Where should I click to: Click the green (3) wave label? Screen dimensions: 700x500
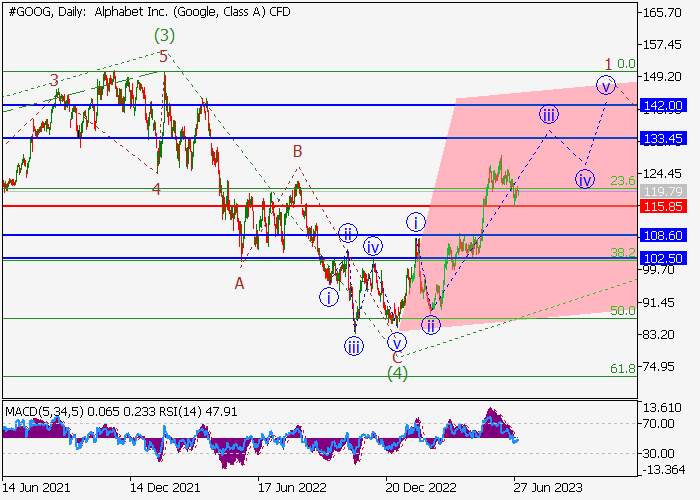point(164,35)
